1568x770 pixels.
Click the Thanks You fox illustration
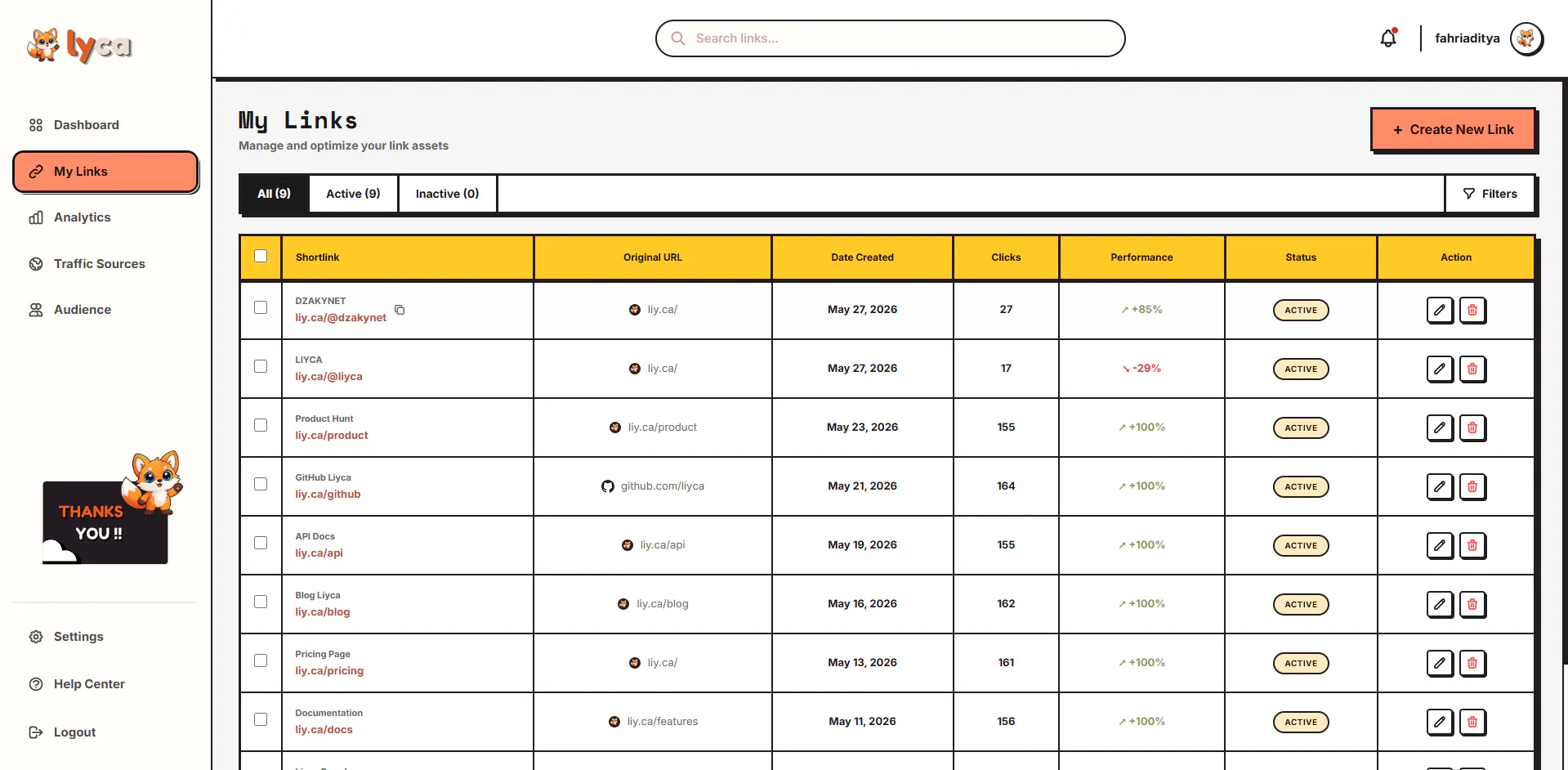[112, 507]
